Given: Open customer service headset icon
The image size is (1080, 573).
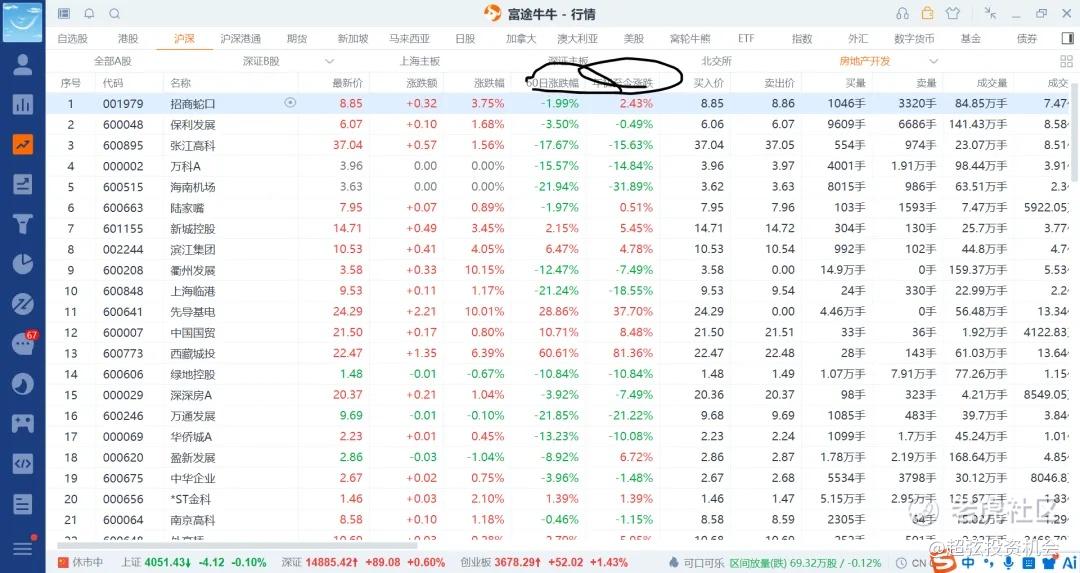Looking at the screenshot, I should tap(902, 13).
